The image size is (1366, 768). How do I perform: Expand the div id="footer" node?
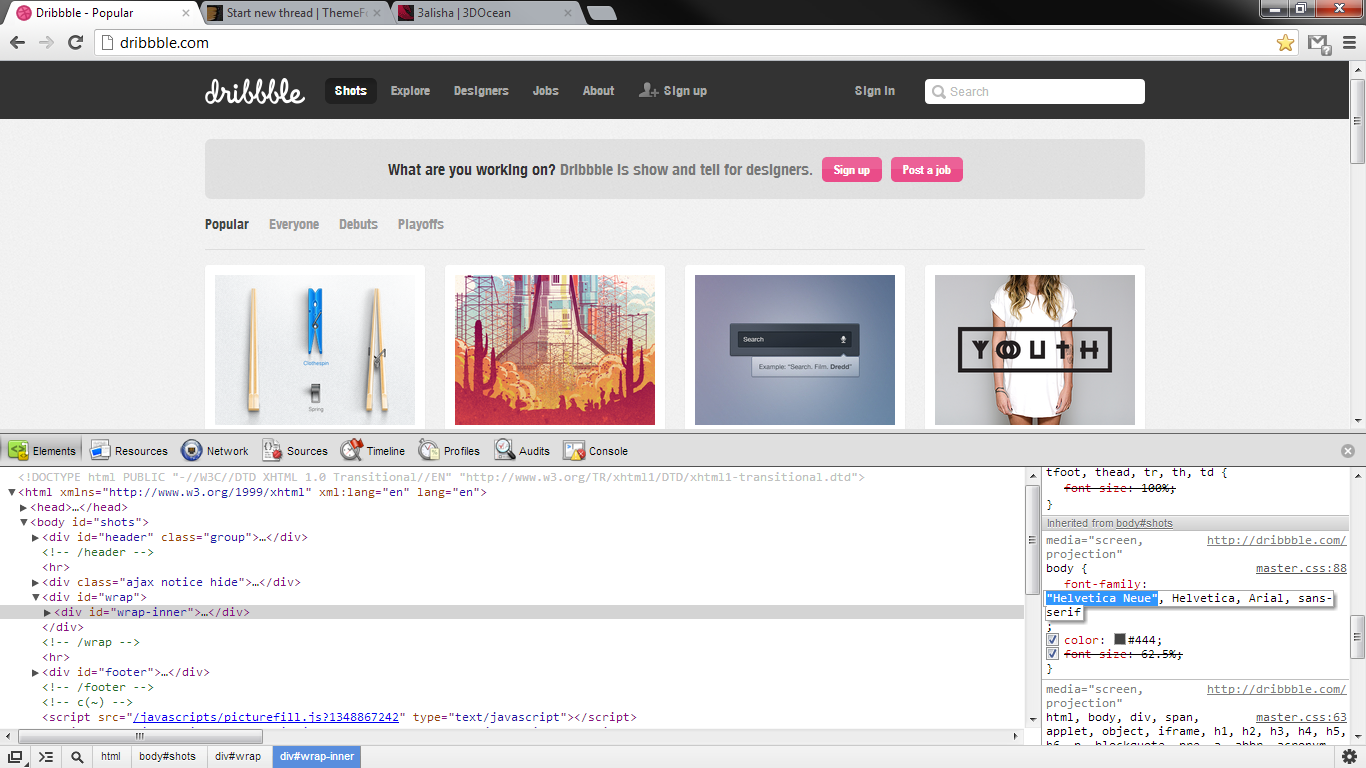pos(36,673)
